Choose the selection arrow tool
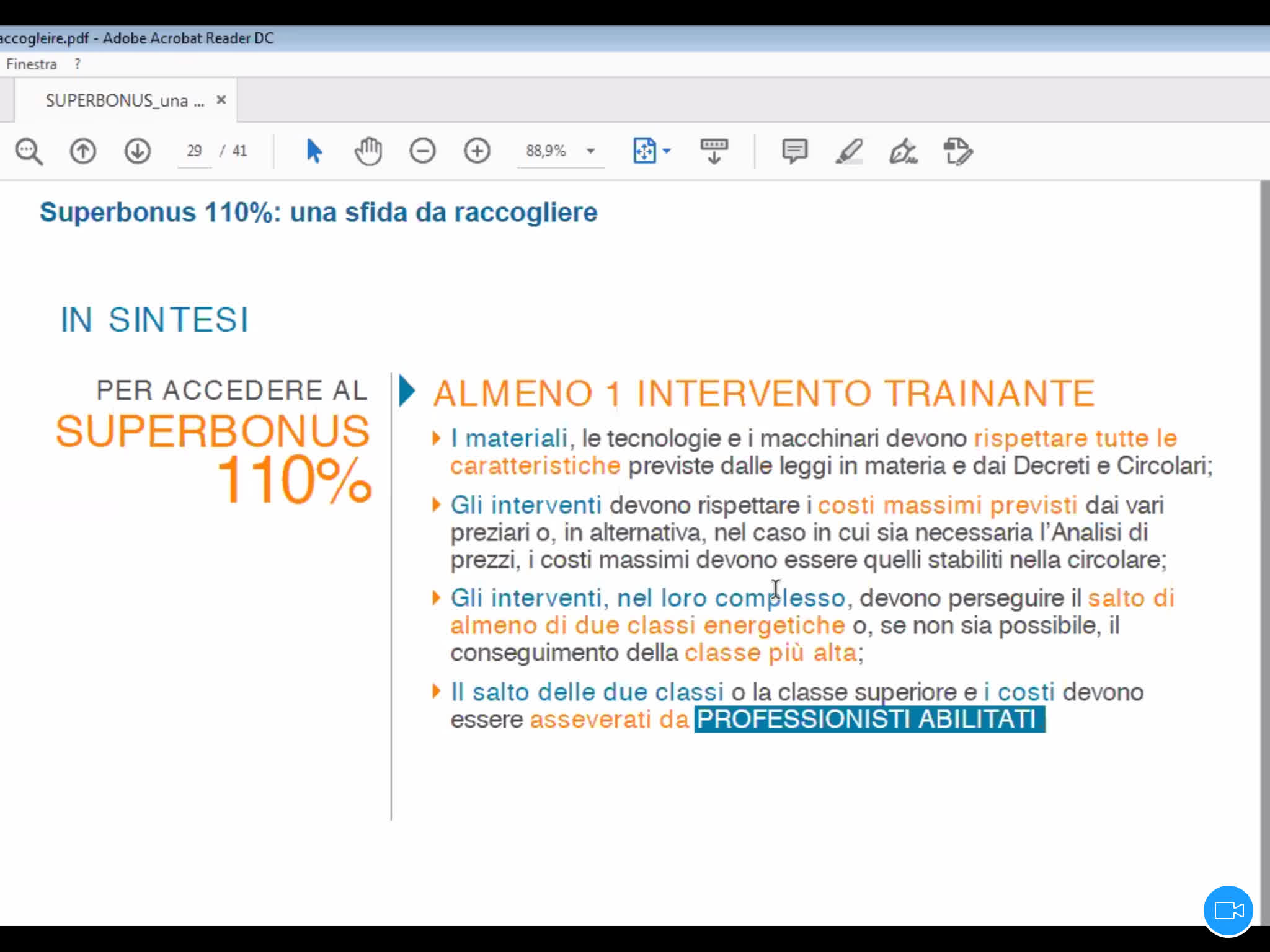 tap(314, 151)
